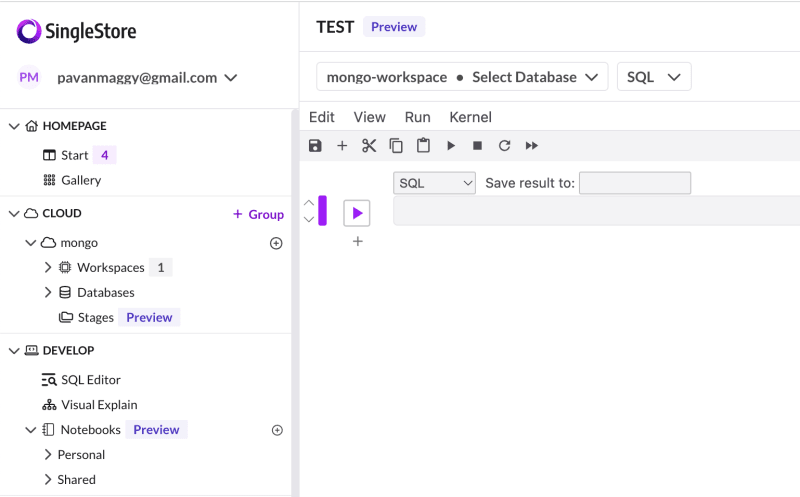Copy the selected cell using copy icon
The height and width of the screenshot is (497, 800).
(396, 146)
